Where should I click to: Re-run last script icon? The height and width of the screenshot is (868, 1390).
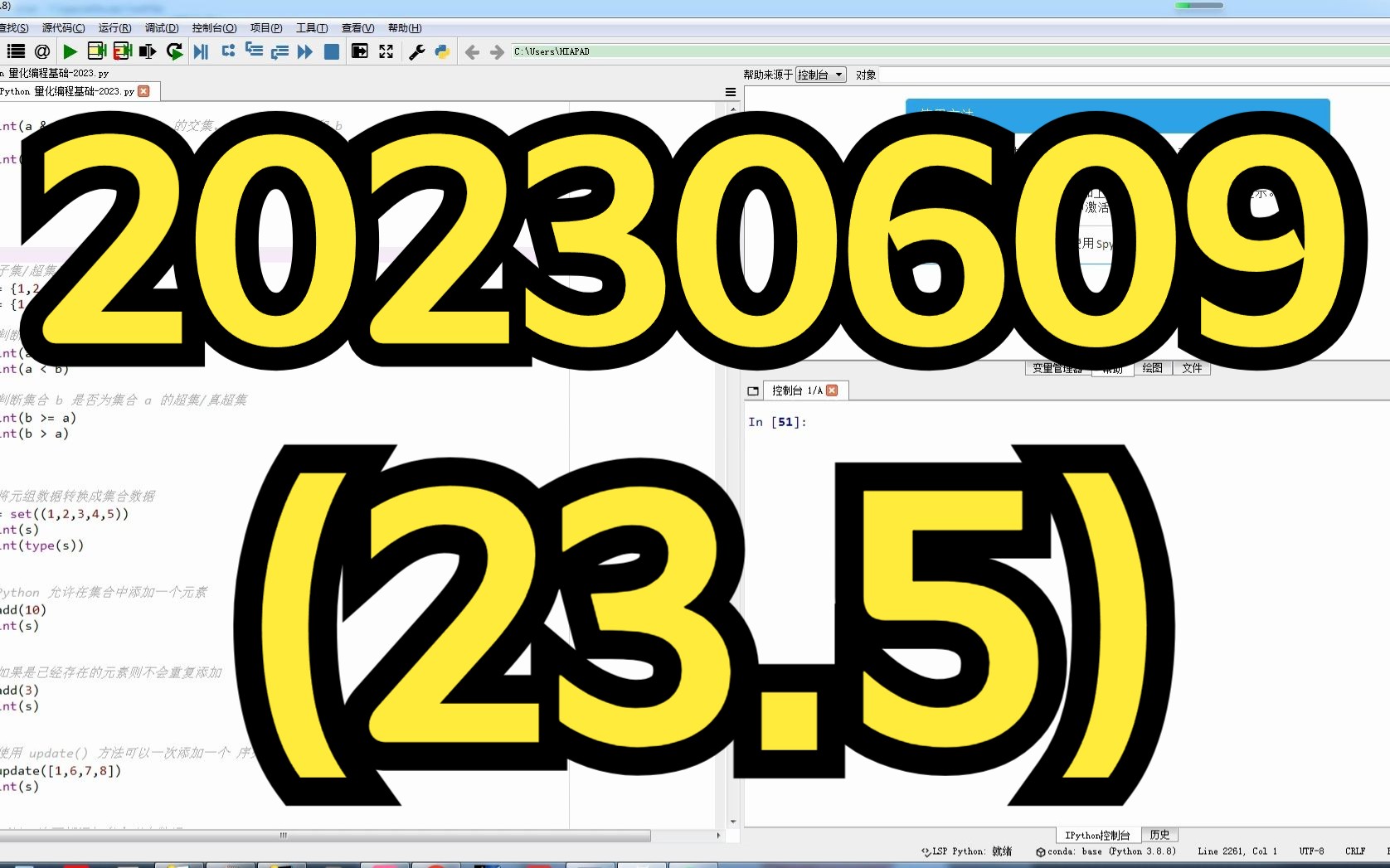(174, 51)
